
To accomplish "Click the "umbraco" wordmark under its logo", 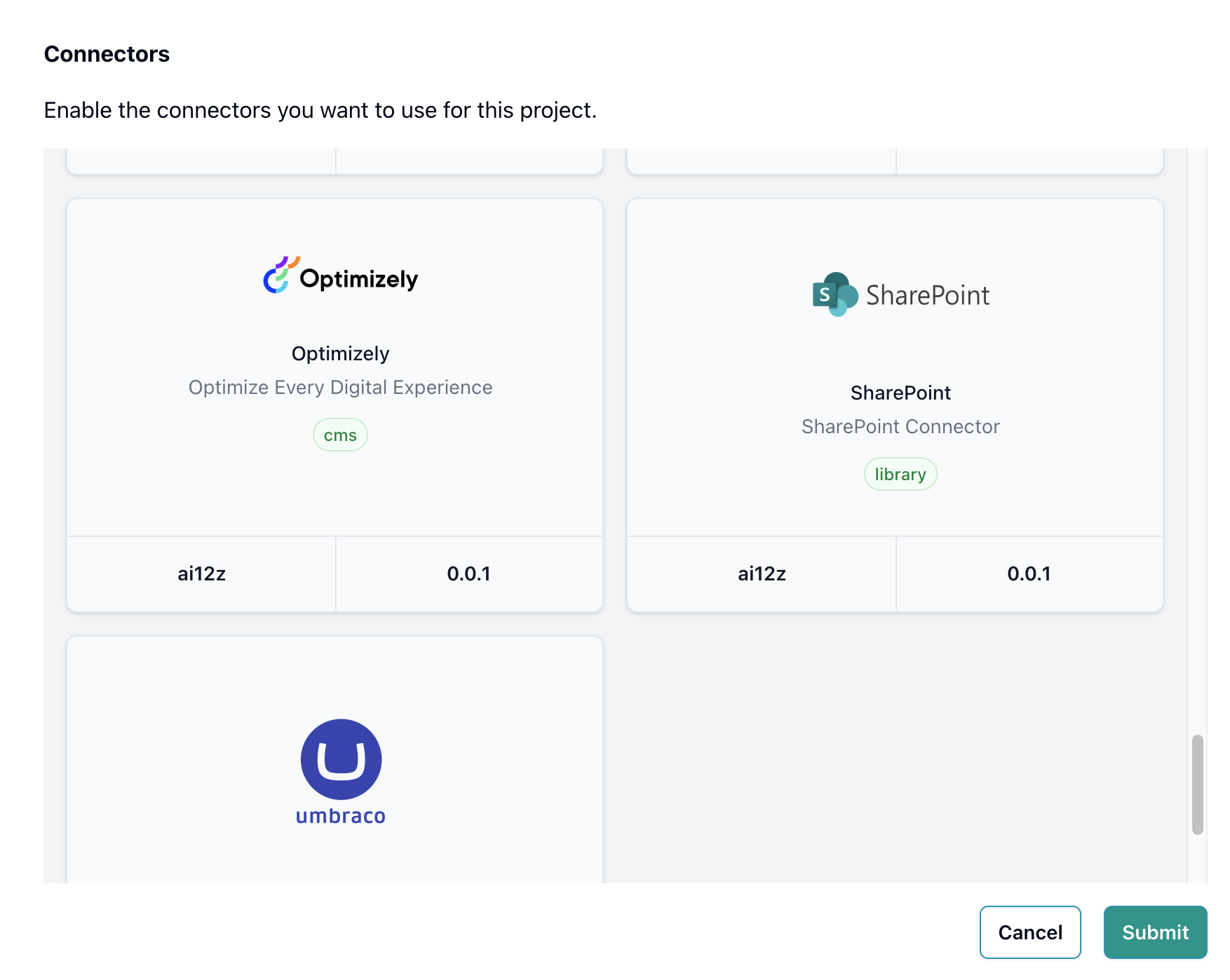I will click(339, 815).
